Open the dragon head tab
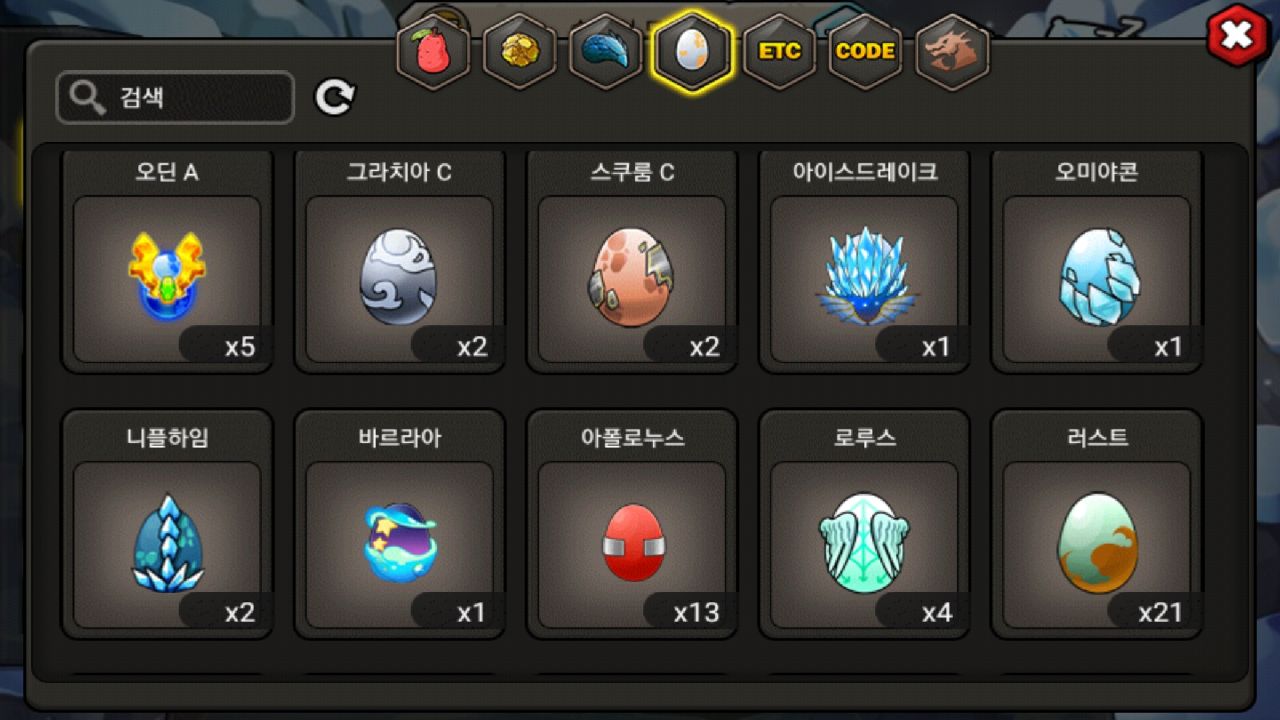Viewport: 1280px width, 720px height. (952, 52)
